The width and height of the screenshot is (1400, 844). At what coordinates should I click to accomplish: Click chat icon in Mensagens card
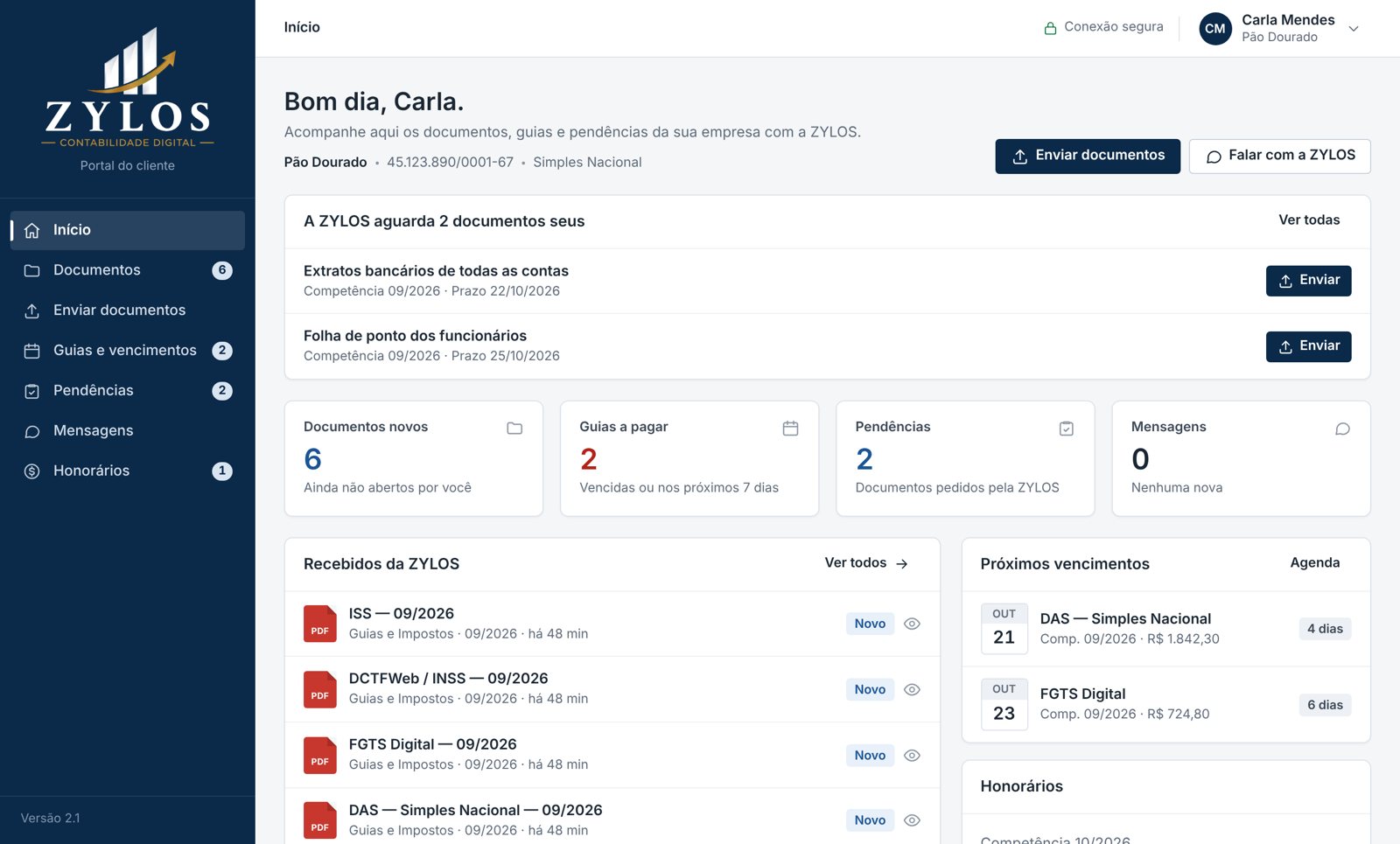[x=1342, y=429]
